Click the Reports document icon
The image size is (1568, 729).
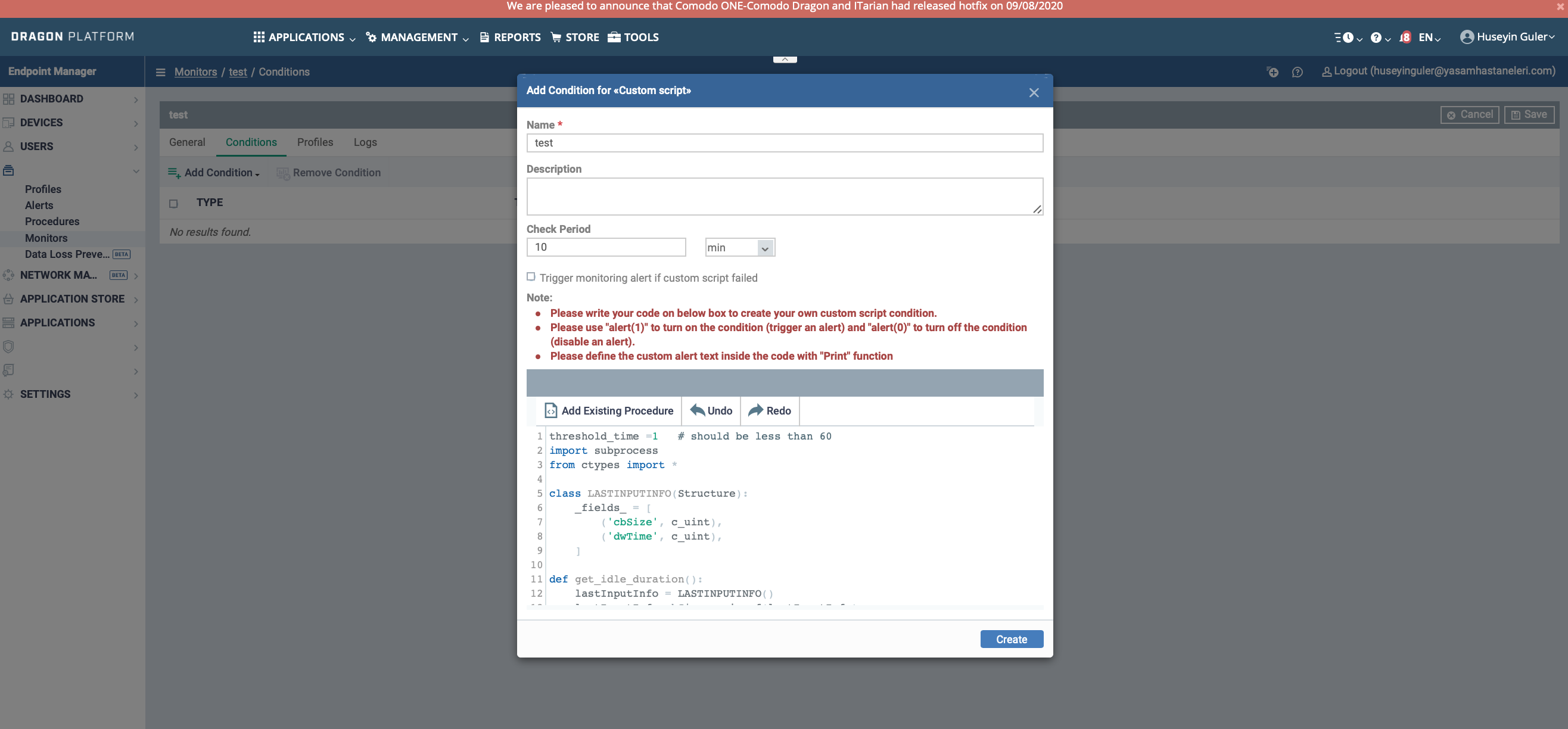pos(484,37)
